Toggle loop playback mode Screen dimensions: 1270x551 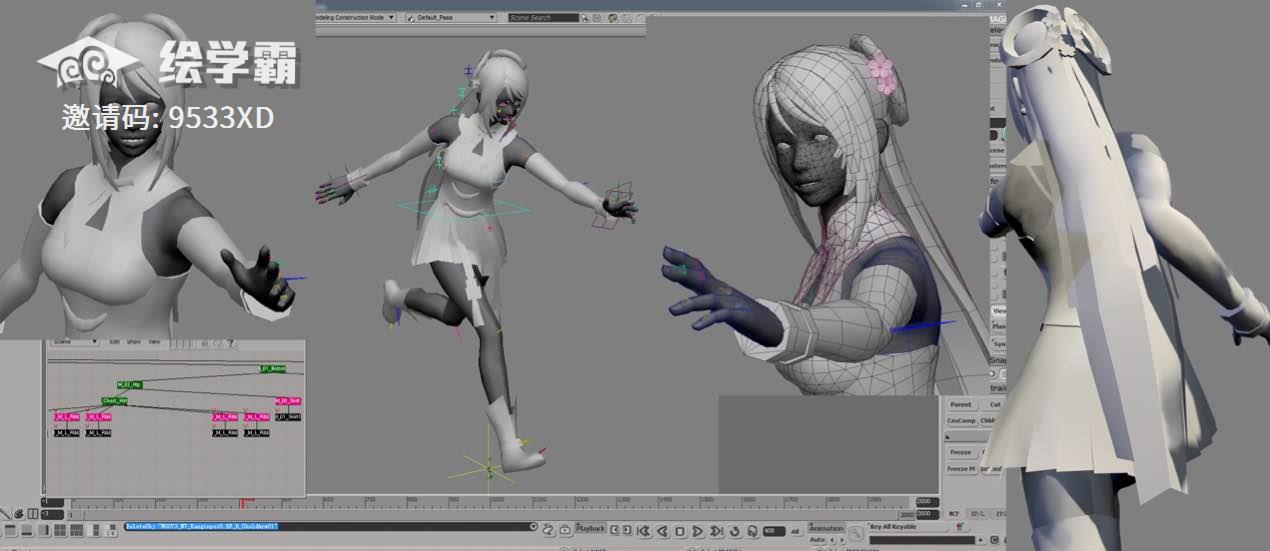(x=735, y=531)
